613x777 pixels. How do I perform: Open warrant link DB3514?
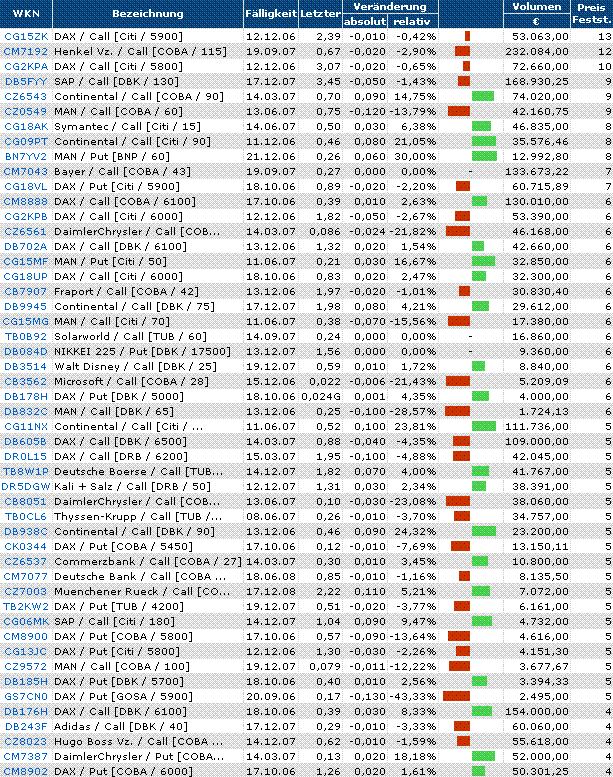point(26,367)
